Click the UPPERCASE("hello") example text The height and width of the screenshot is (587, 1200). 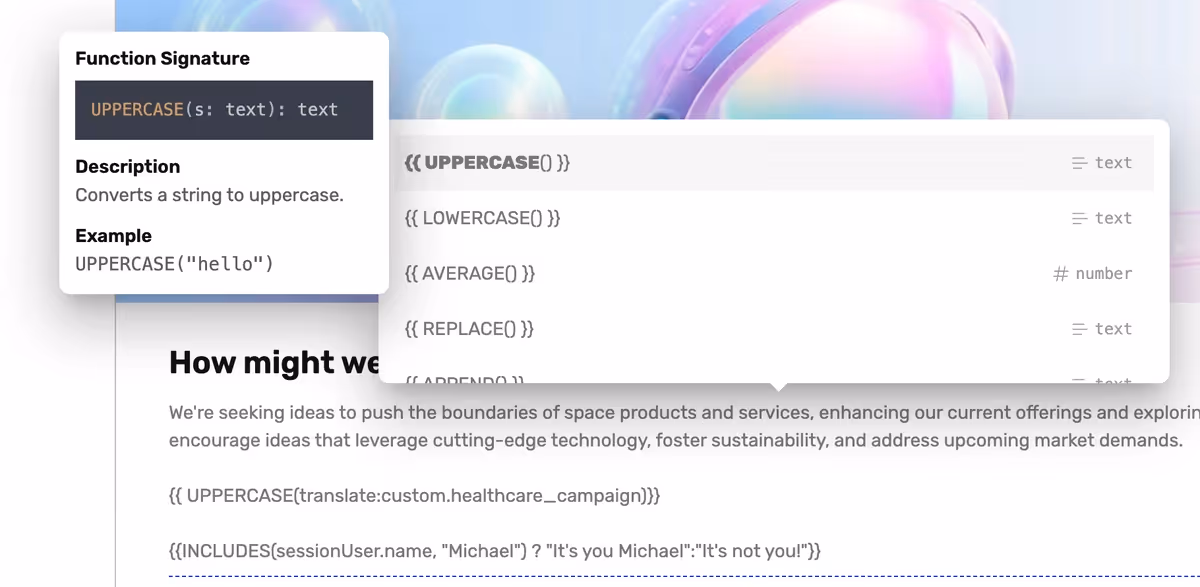tap(174, 264)
